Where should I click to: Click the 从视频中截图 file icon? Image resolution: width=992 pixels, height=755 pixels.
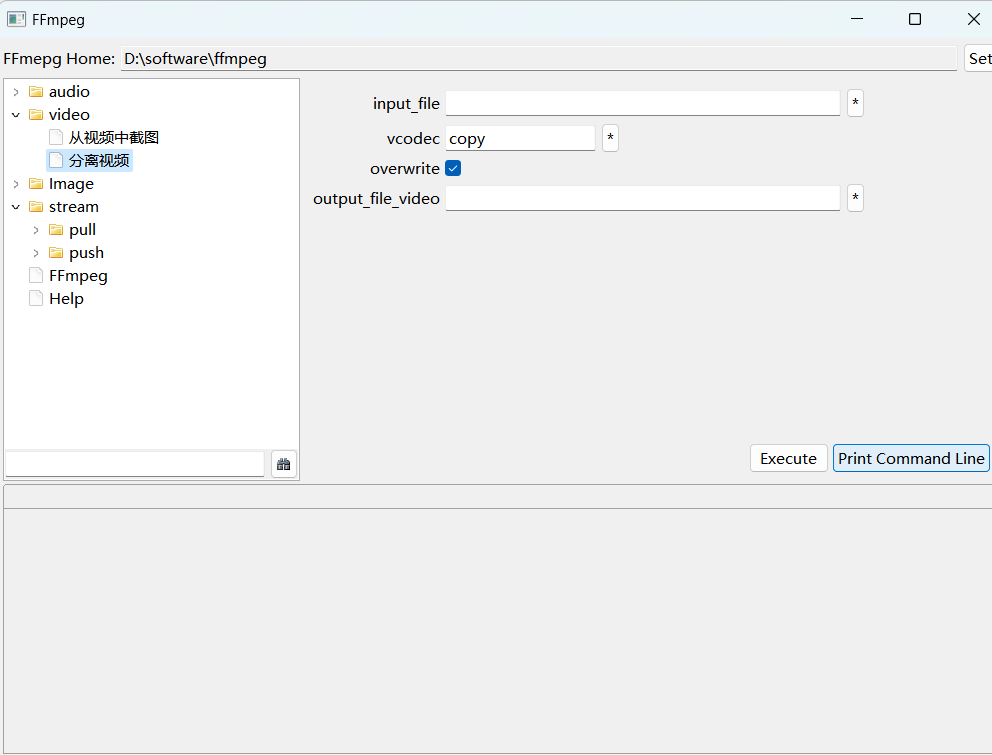(x=56, y=137)
